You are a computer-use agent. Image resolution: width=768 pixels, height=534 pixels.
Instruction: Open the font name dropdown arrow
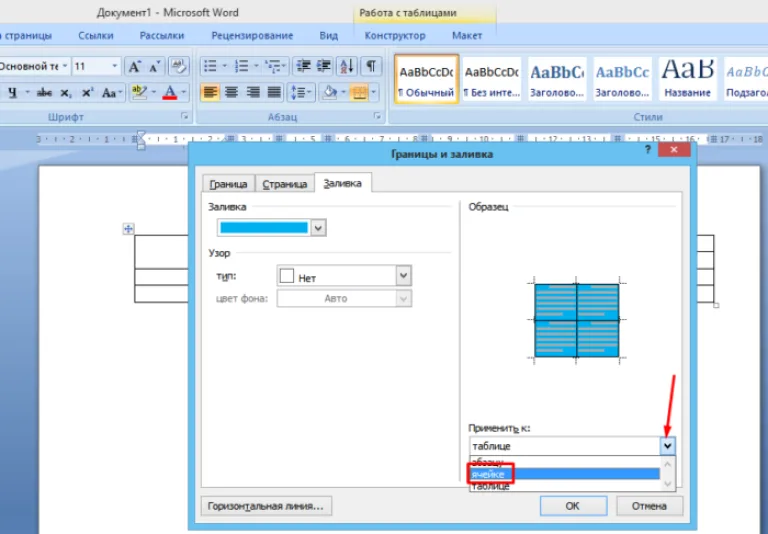65,66
